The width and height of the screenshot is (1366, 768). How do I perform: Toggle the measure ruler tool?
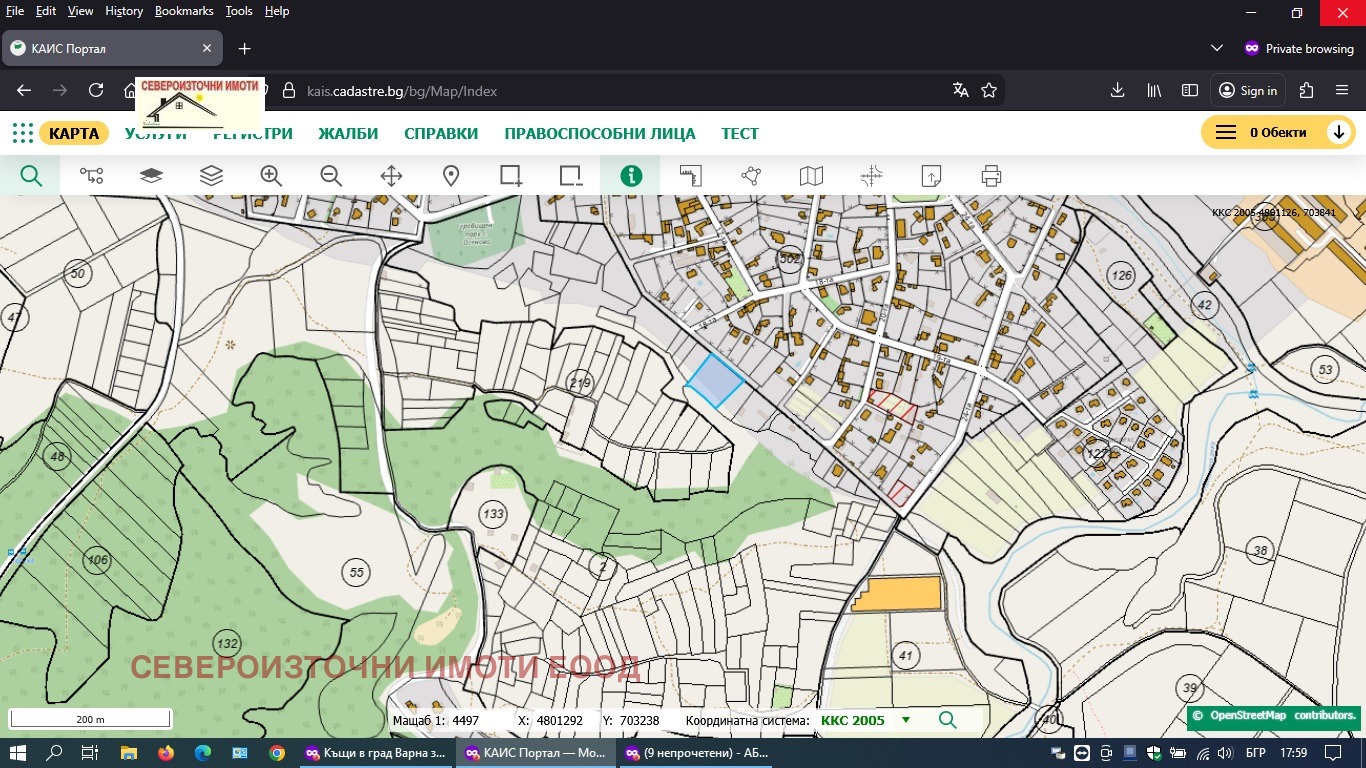point(691,176)
